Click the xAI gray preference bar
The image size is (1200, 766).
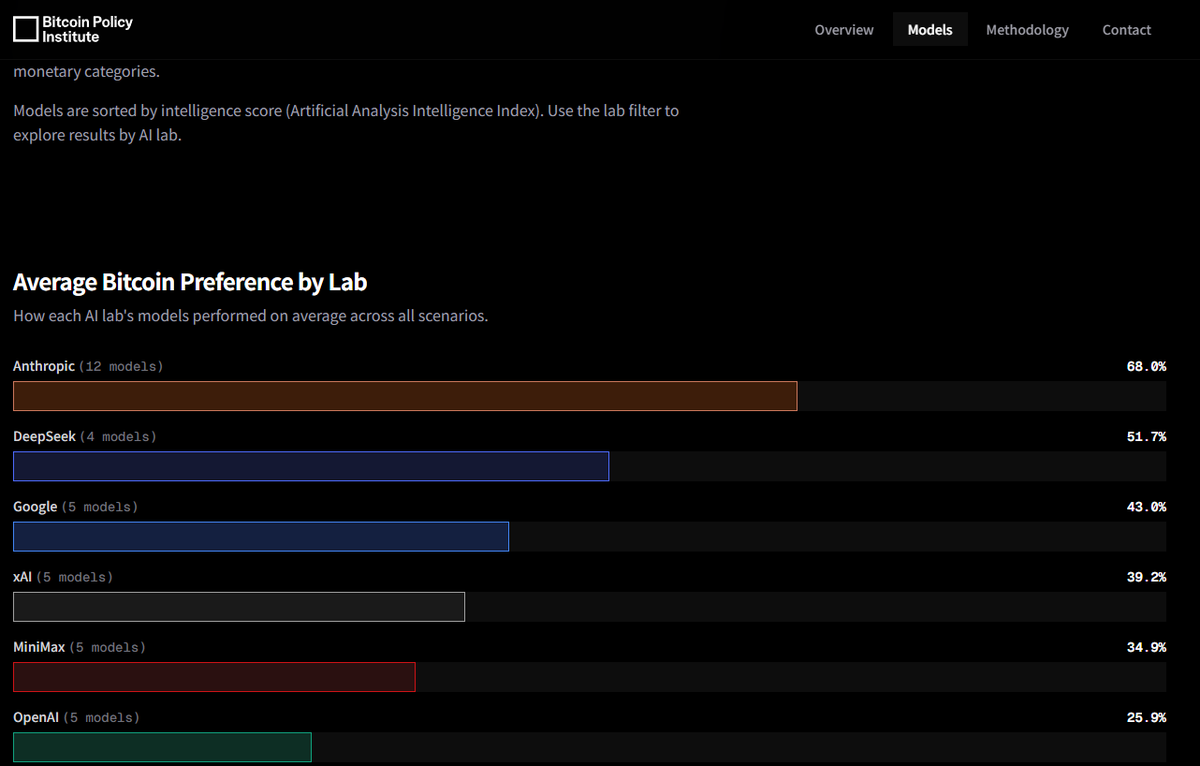point(239,606)
